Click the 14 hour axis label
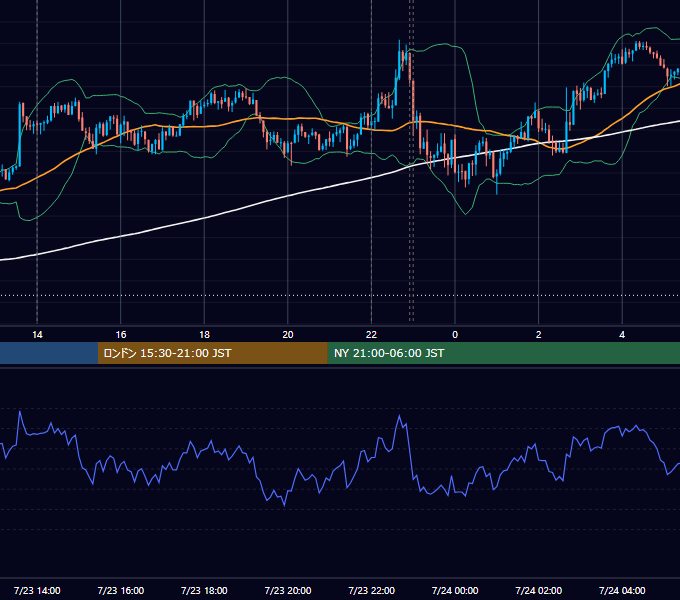The image size is (680, 600). point(37,334)
